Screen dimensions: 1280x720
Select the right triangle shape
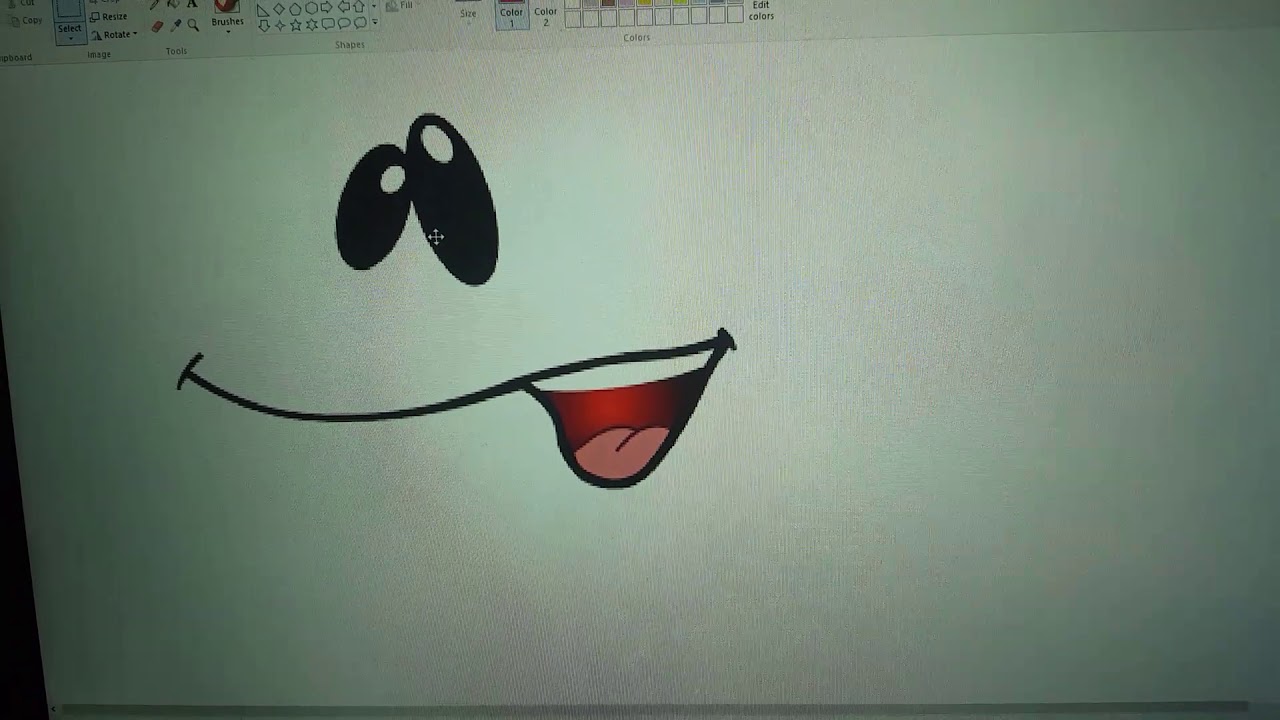pos(262,10)
